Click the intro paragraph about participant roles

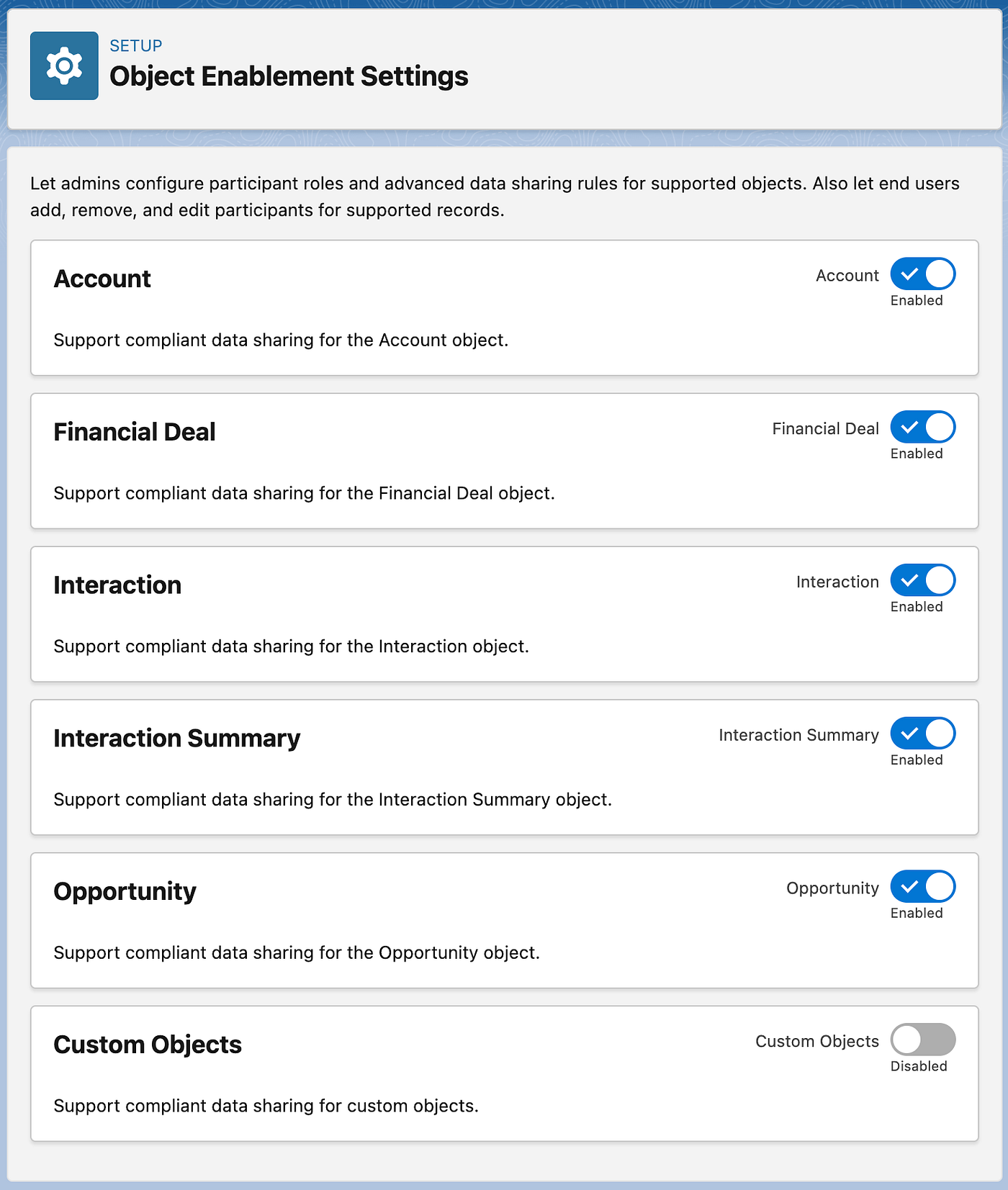pos(494,197)
